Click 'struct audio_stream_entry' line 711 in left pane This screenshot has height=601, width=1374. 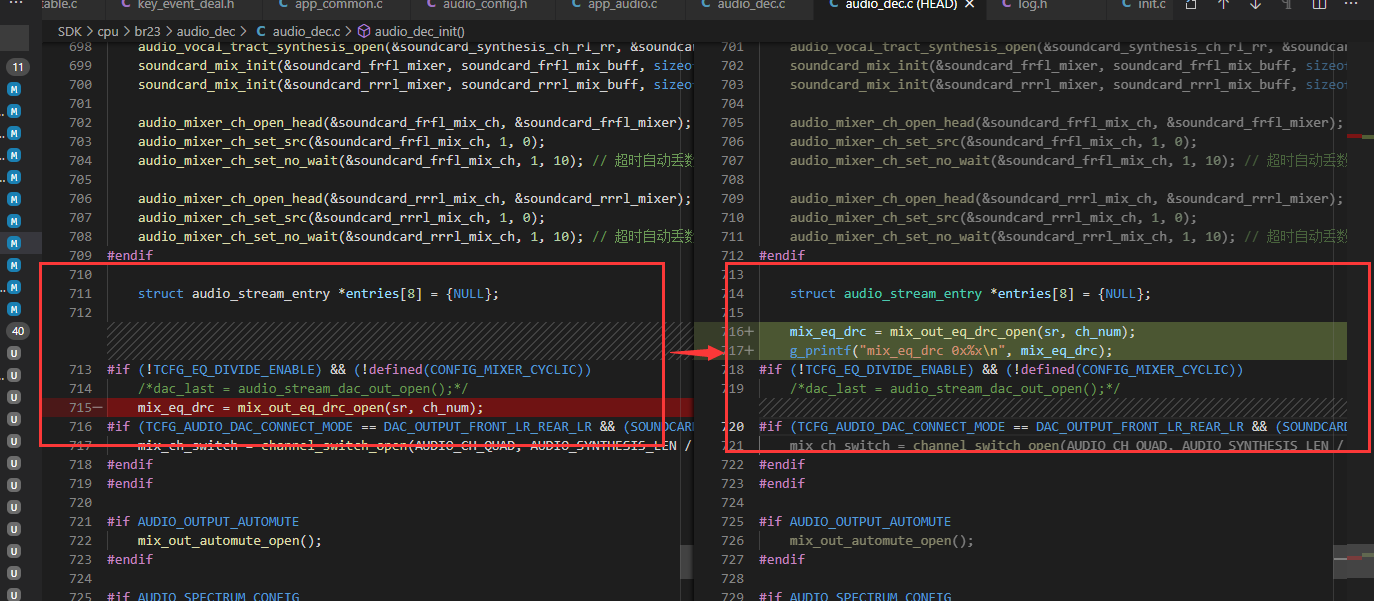pos(318,294)
